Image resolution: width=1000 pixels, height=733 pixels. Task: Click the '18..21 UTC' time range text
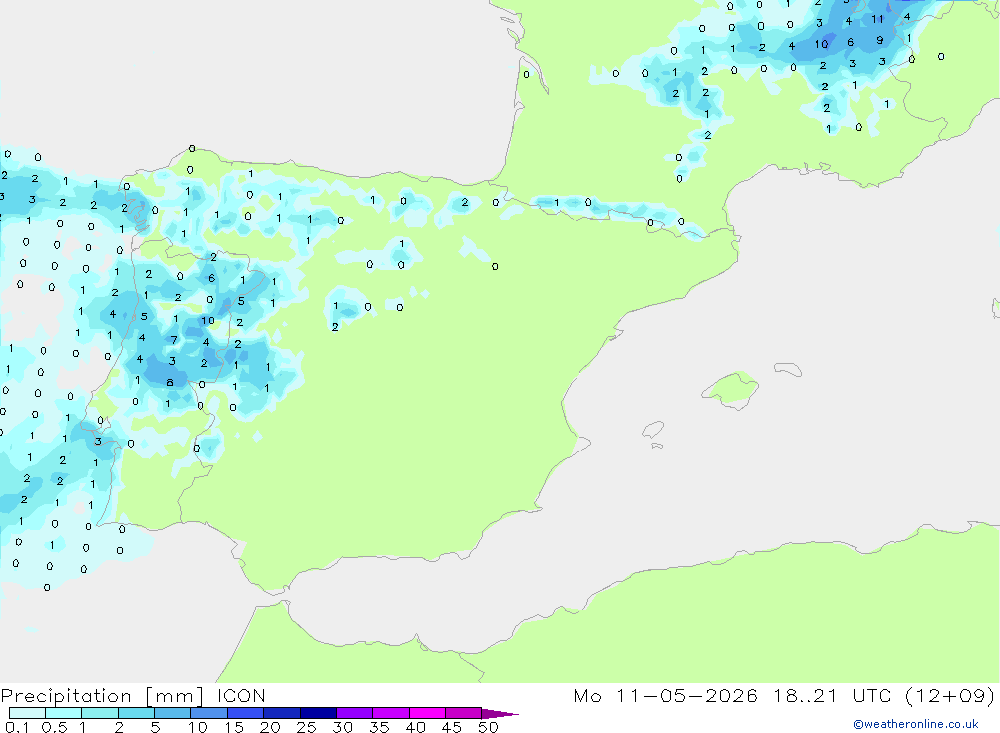tap(832, 695)
